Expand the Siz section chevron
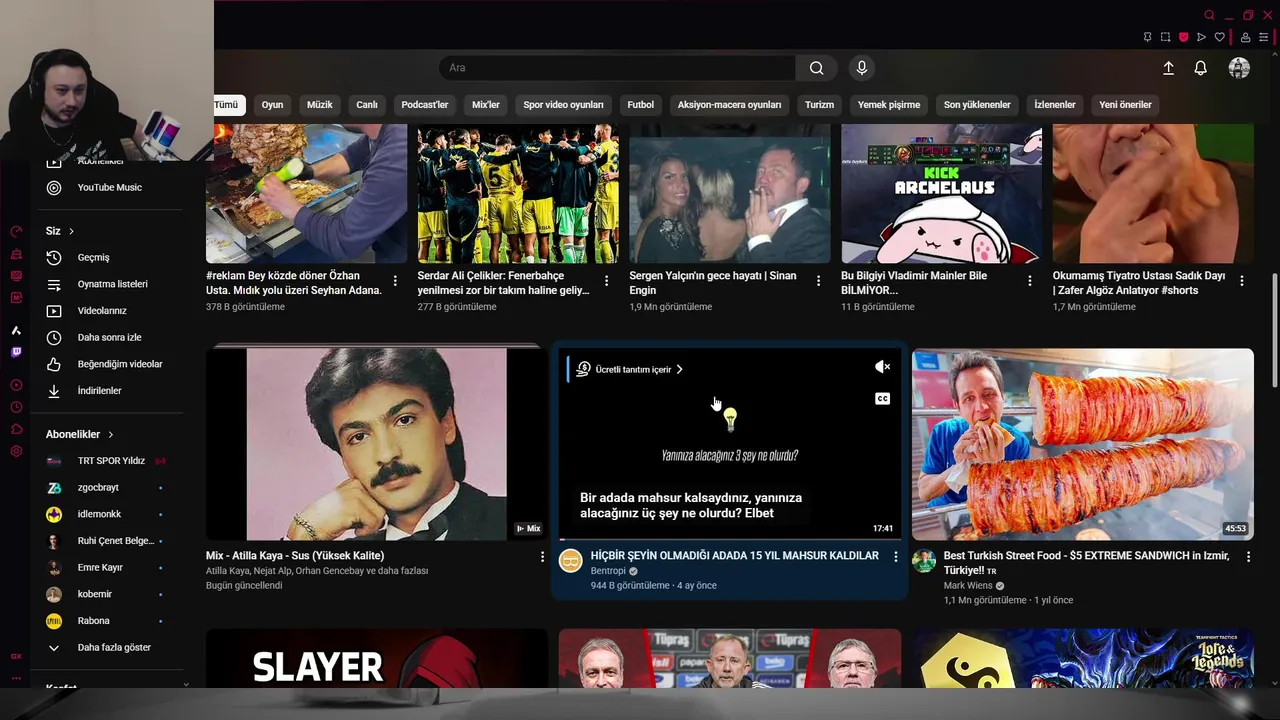Image resolution: width=1280 pixels, height=720 pixels. click(x=71, y=231)
